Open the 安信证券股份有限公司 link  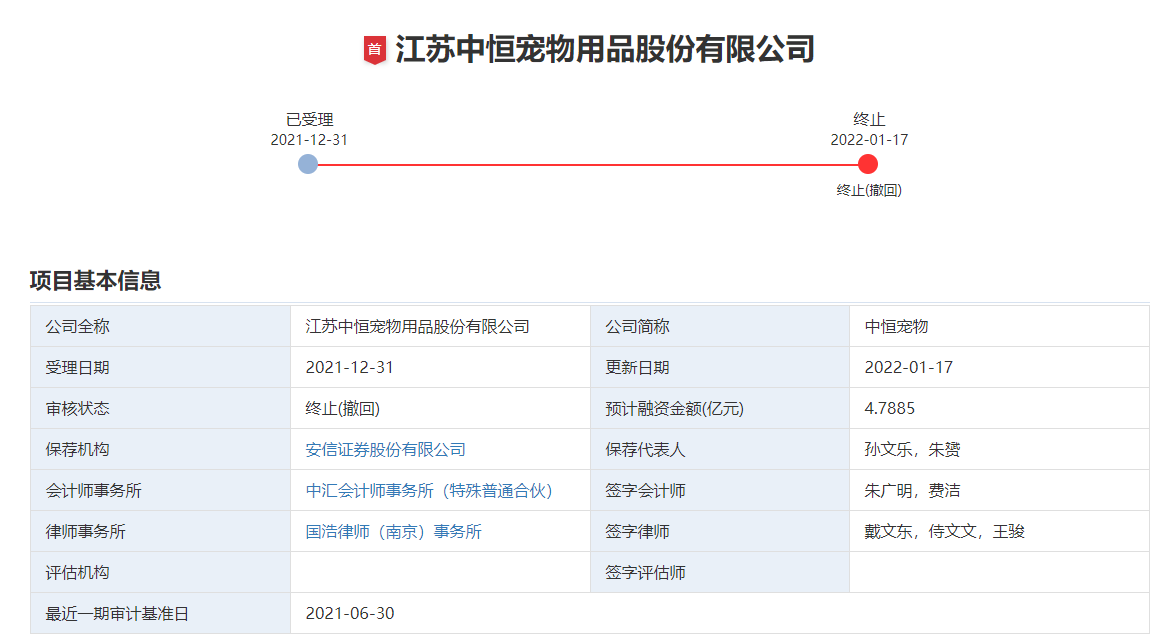point(385,450)
